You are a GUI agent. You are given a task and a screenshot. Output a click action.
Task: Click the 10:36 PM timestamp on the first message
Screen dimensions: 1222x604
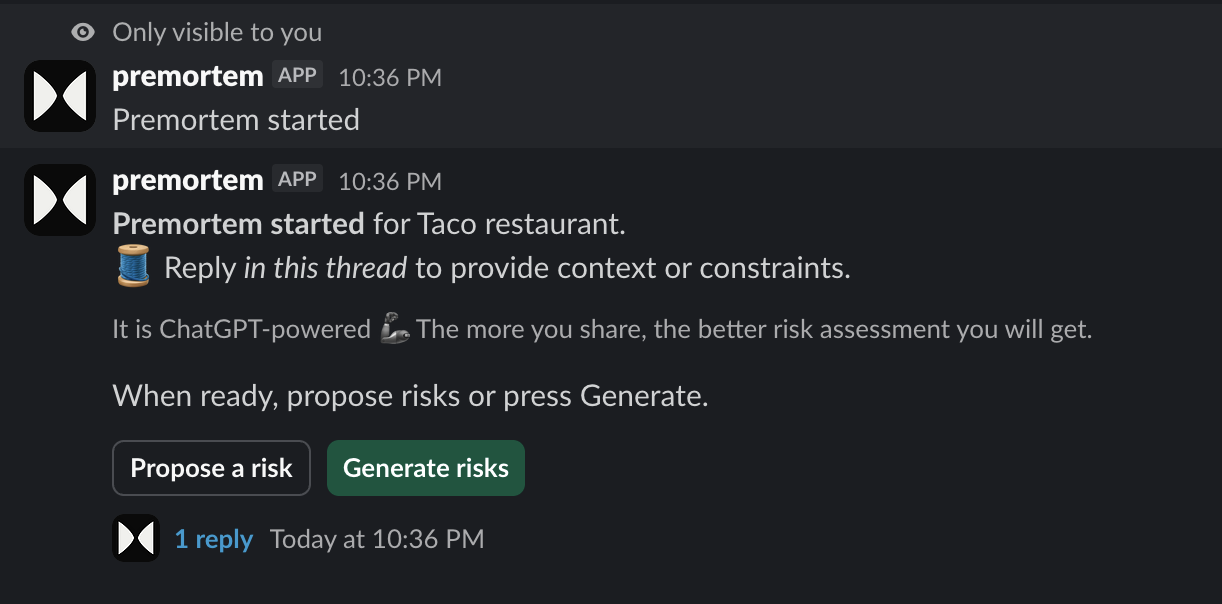[x=390, y=77]
